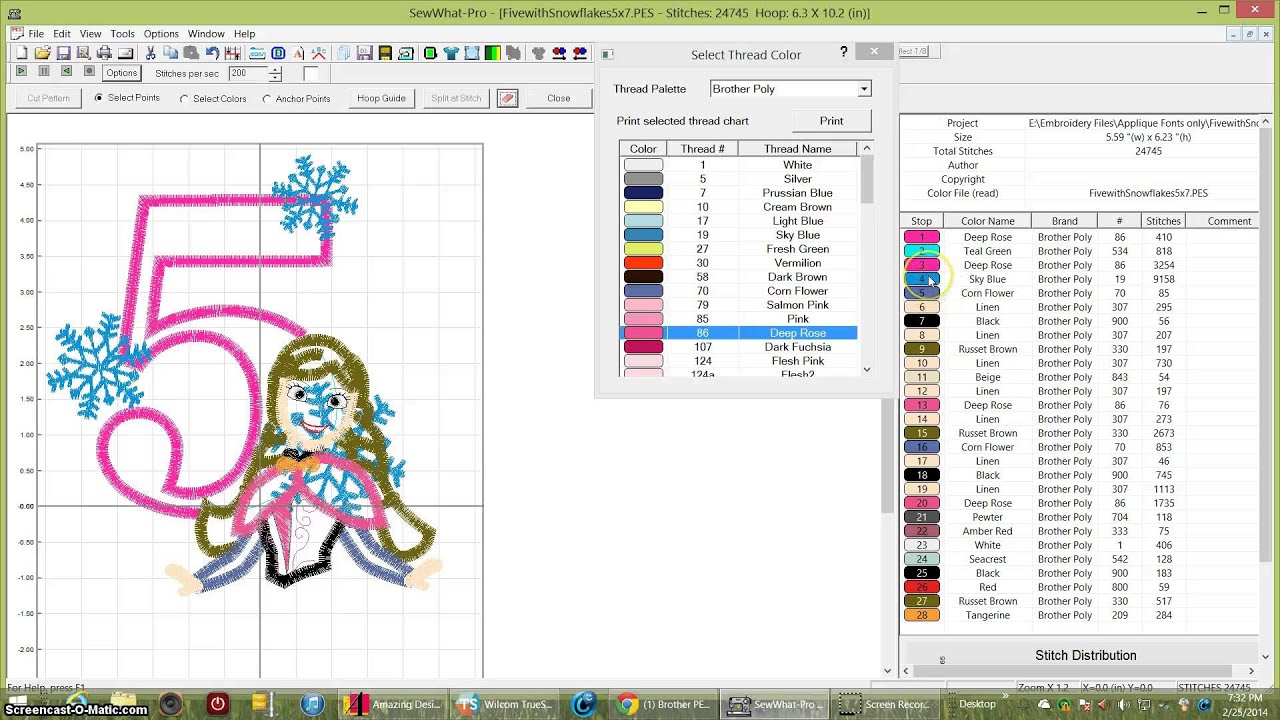Click the Screen Recorder taskbar item
Image resolution: width=1280 pixels, height=720 pixels.
885,704
